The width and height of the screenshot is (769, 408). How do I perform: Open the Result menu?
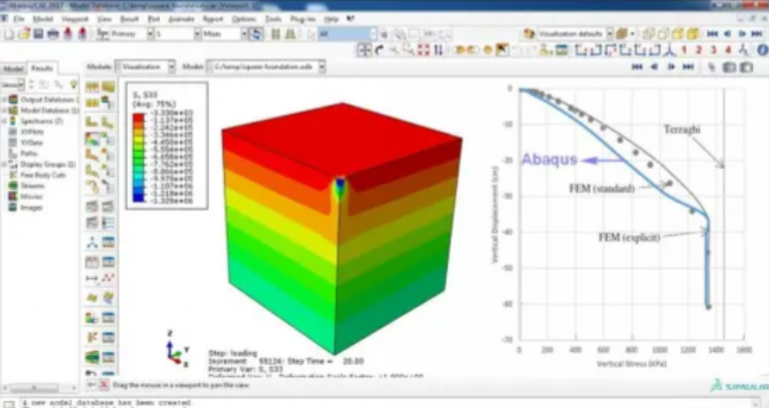coord(130,19)
